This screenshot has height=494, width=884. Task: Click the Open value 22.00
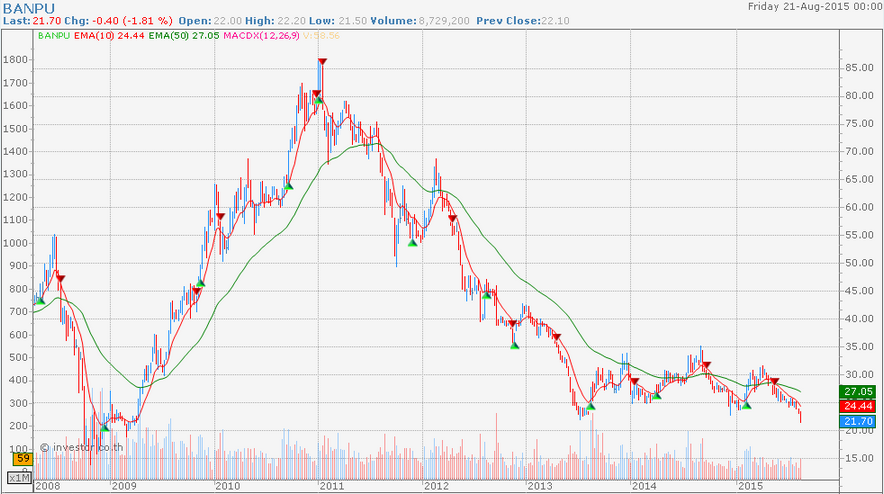point(227,21)
